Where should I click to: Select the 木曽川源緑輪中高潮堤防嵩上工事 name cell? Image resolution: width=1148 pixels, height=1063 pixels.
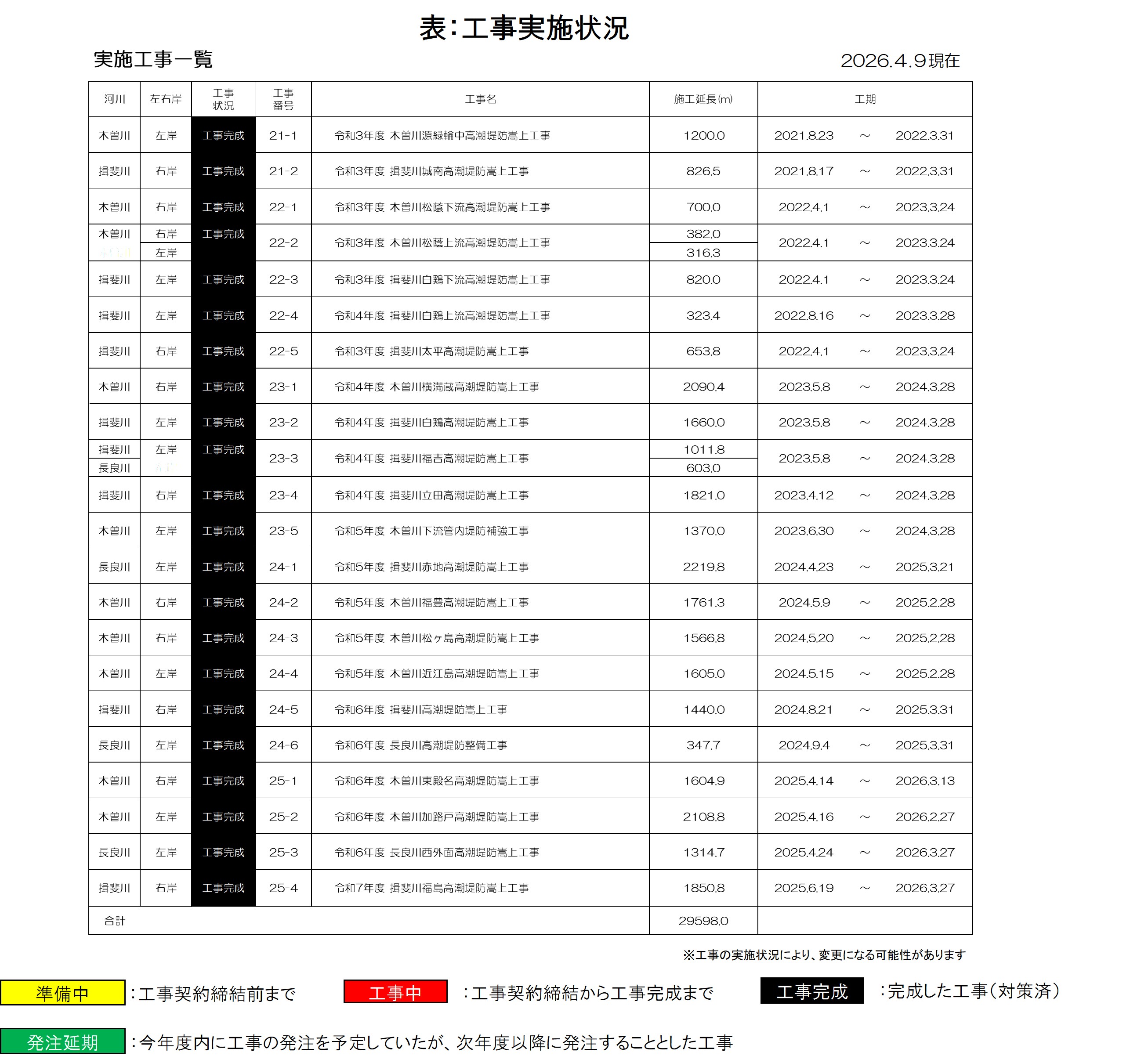coord(442,135)
